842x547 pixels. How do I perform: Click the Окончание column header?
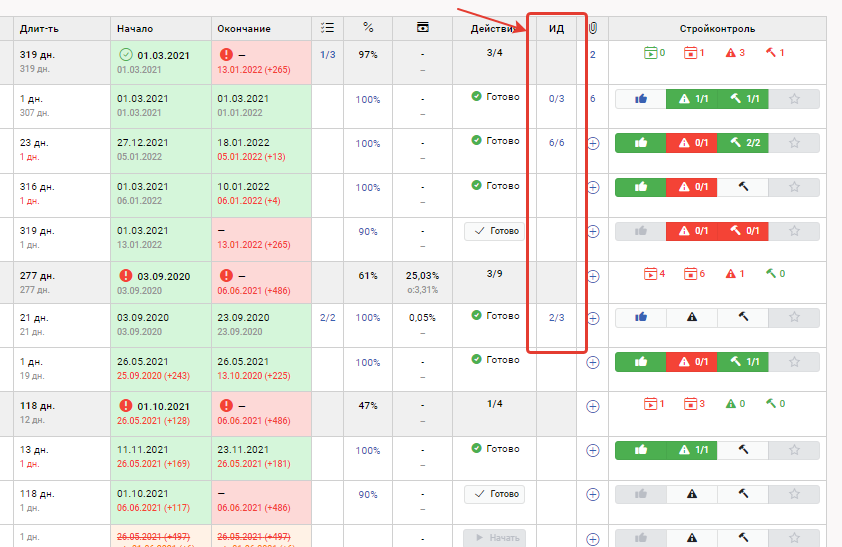pyautogui.click(x=244, y=29)
